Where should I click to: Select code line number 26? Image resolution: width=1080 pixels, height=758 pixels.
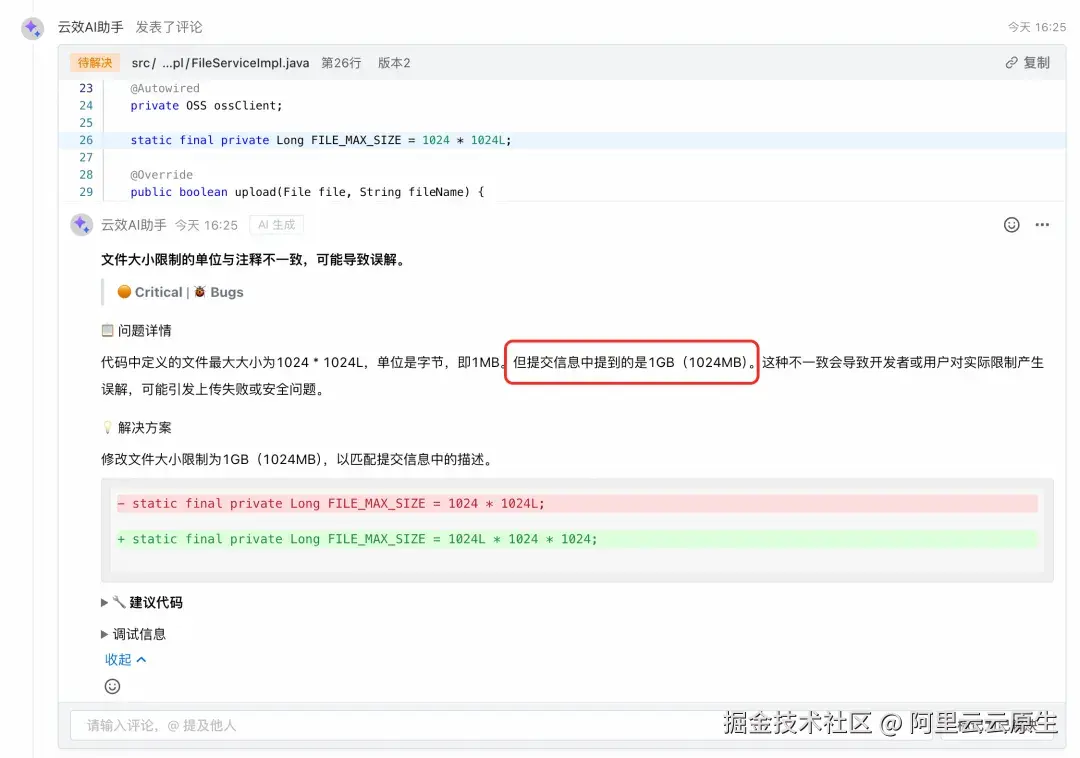86,140
